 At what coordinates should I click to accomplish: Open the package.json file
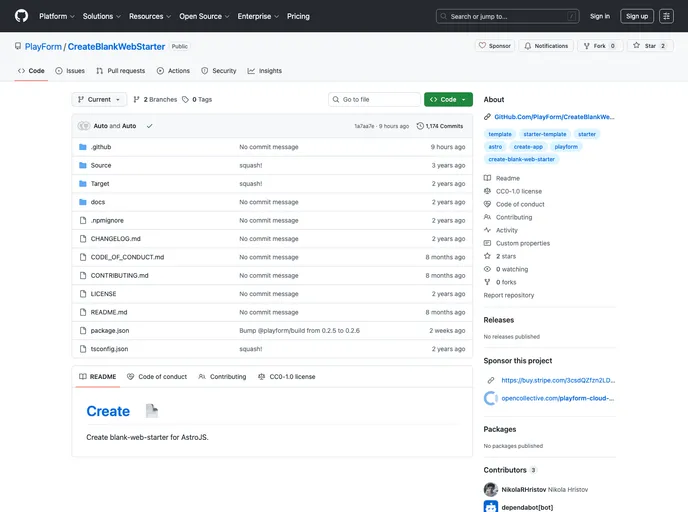click(110, 330)
